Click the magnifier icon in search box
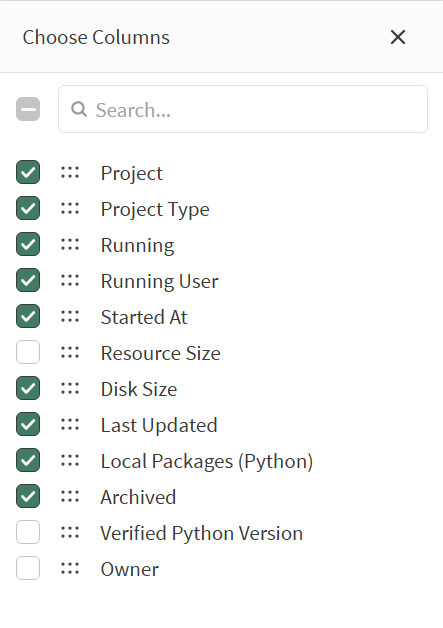443x628 pixels. [x=79, y=109]
